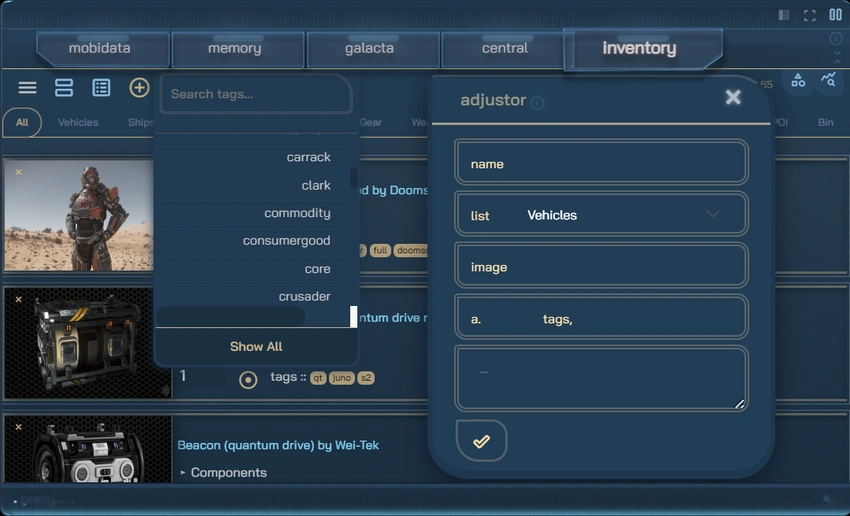This screenshot has width=850, height=516.
Task: Click the s2 tag chip
Action: tap(366, 378)
